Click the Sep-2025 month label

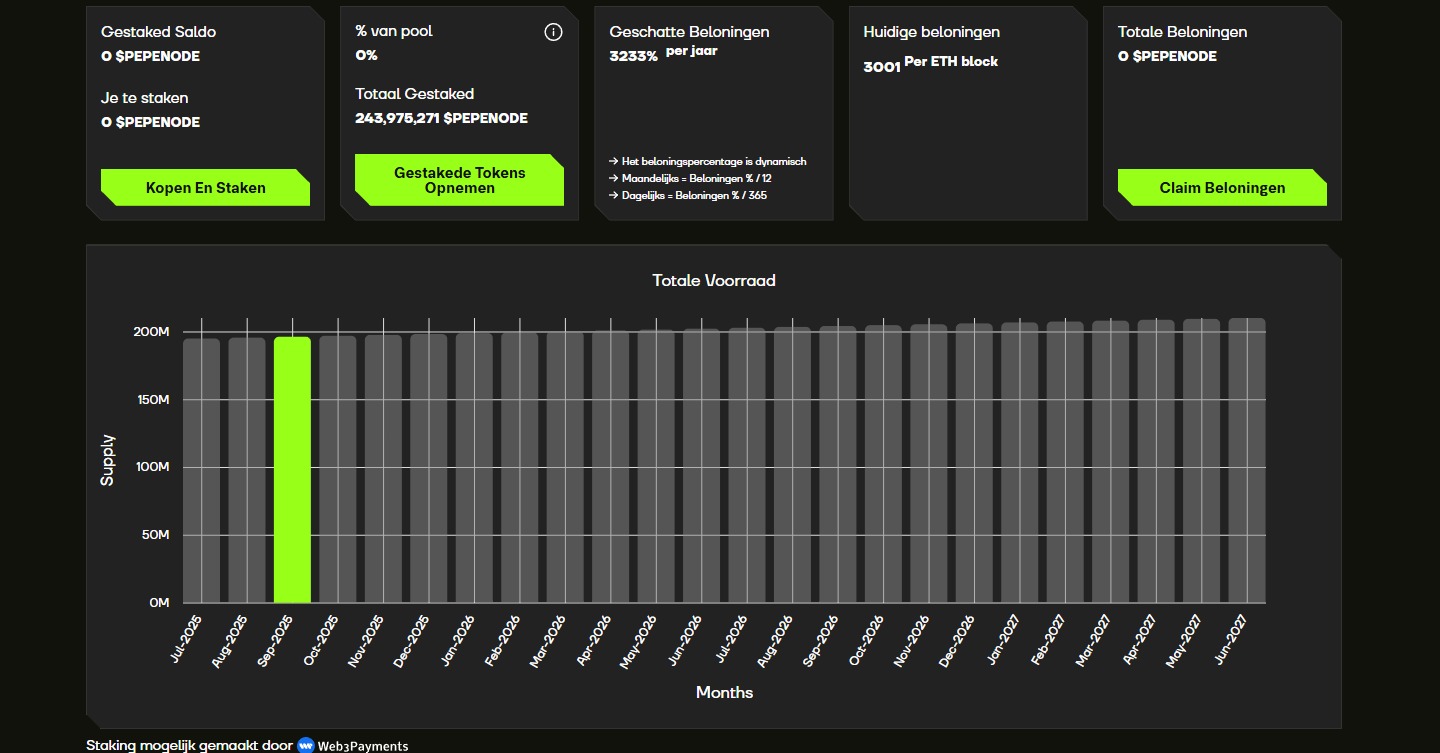click(277, 640)
